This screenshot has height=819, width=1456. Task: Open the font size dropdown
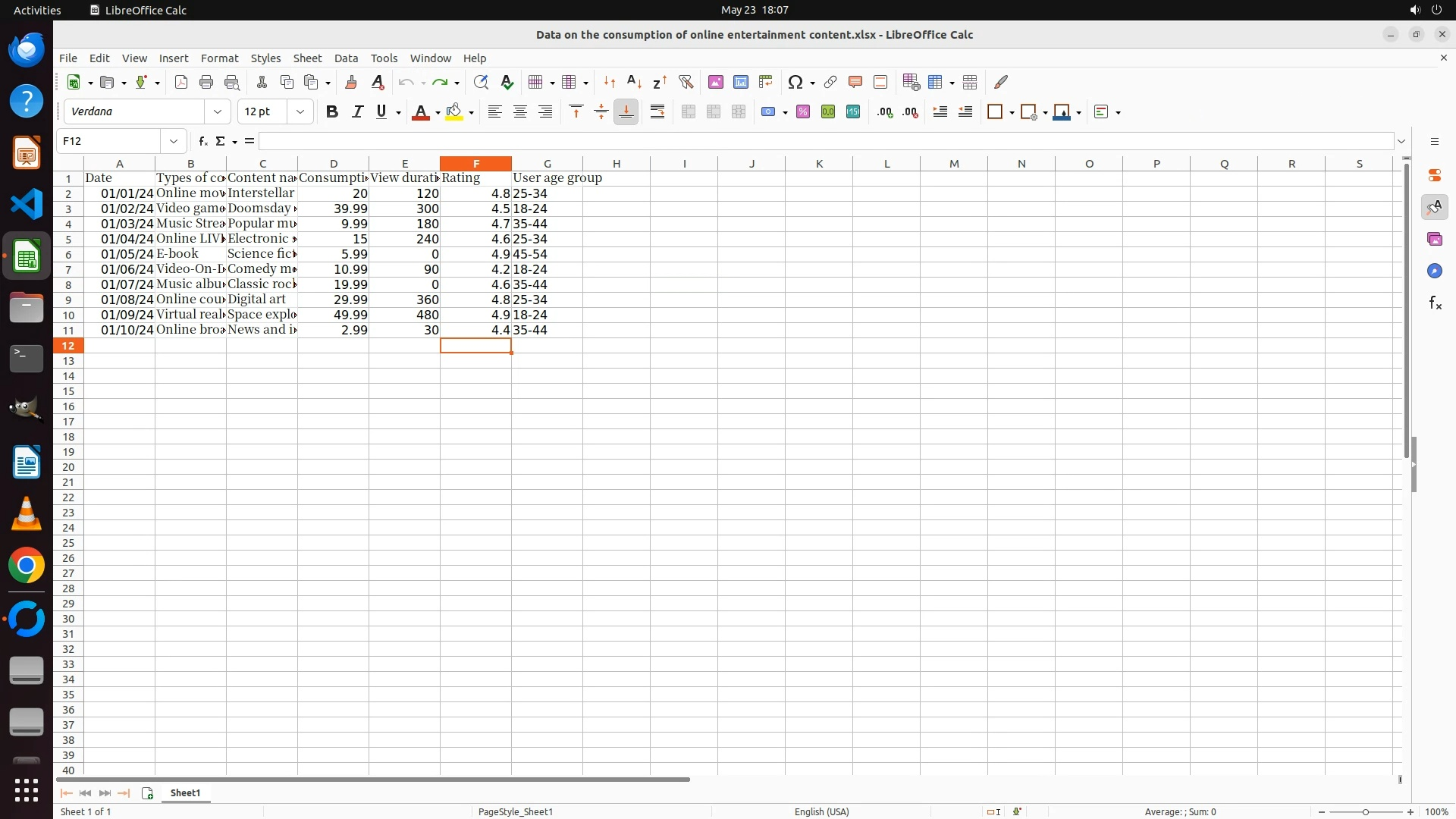[x=300, y=111]
